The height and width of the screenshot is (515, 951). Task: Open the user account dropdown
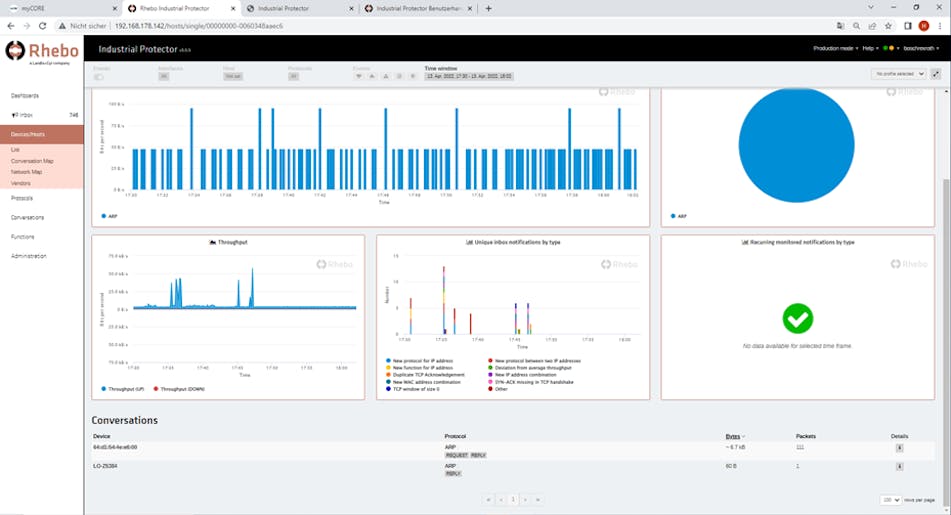point(921,49)
